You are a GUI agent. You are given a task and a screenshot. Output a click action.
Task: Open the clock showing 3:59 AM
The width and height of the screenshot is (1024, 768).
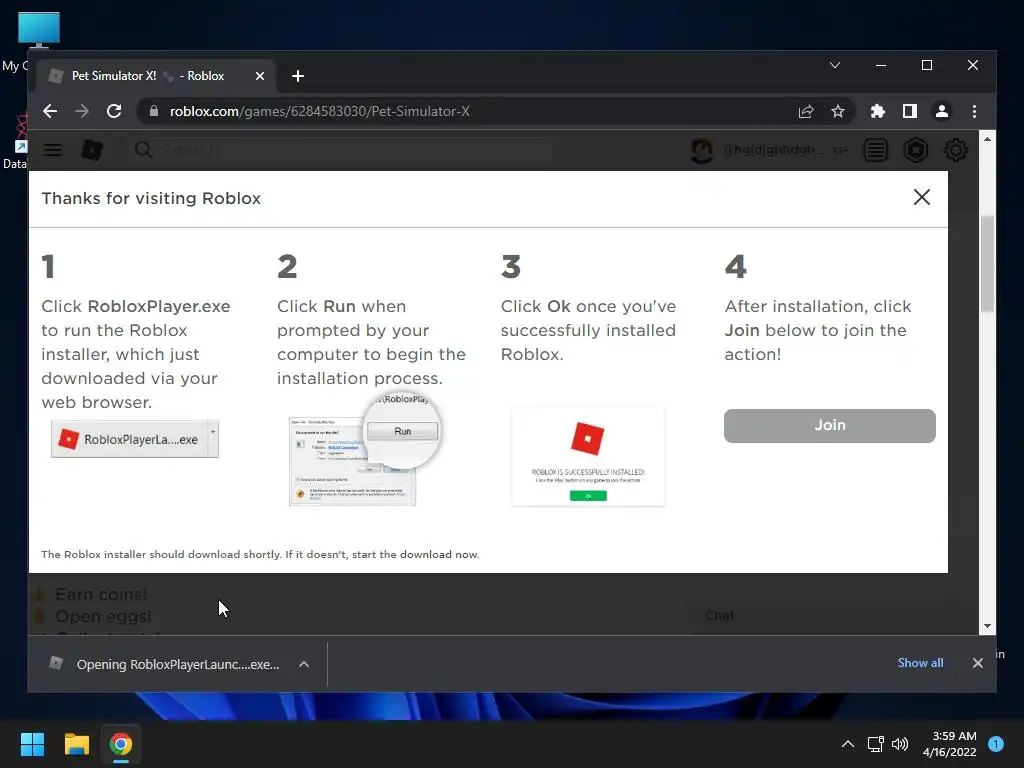(x=950, y=744)
